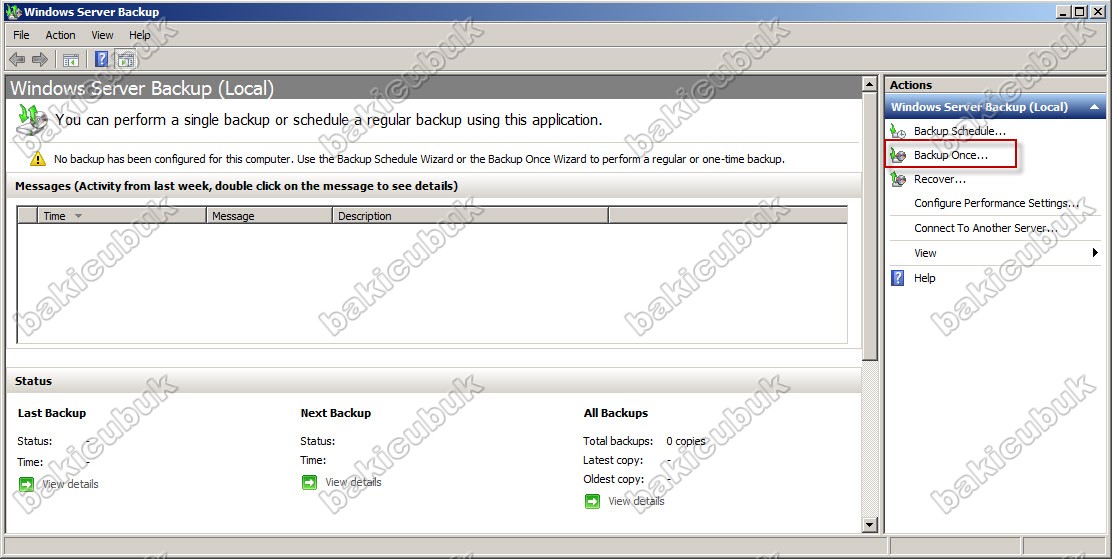Maximize the Windows Server Backup window
This screenshot has width=1112, height=559.
[x=1079, y=11]
